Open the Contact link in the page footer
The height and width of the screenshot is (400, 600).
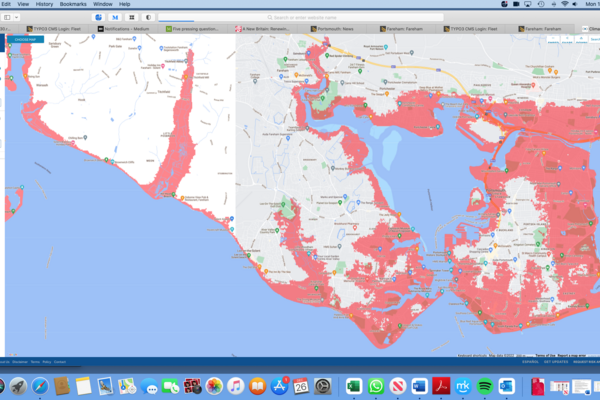click(x=60, y=362)
